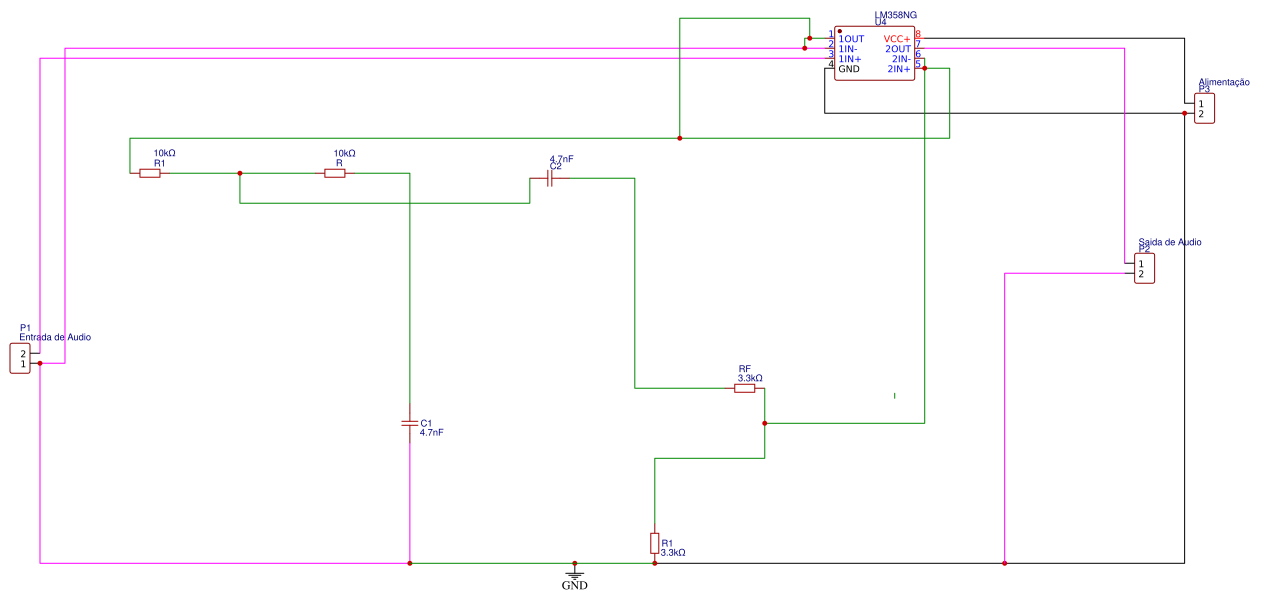Image resolution: width=1265 pixels, height=602 pixels.
Task: Select the "Entrada de Audio" label
Action: tap(55, 338)
